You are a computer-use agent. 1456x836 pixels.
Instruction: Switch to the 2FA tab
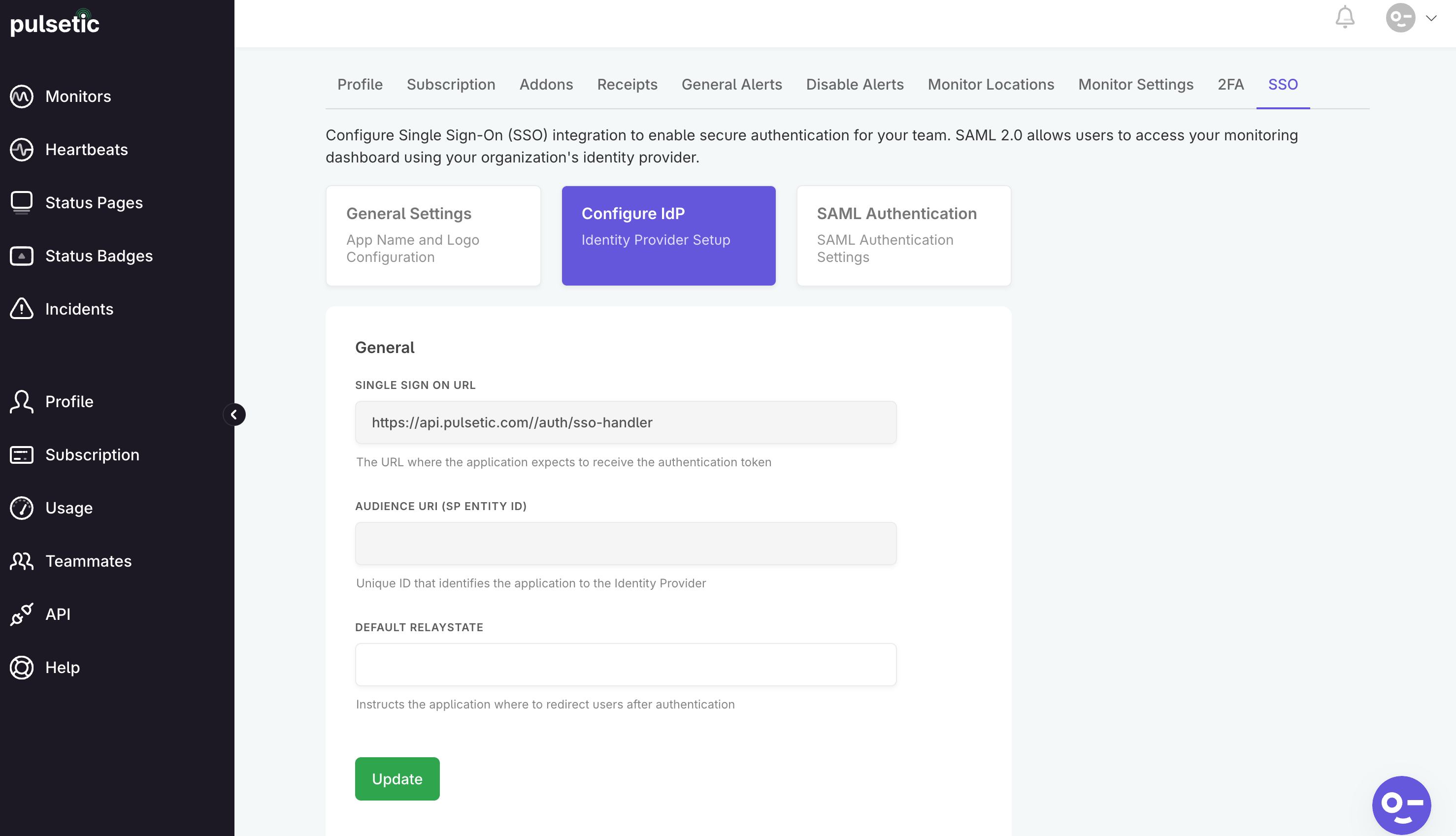pyautogui.click(x=1231, y=84)
